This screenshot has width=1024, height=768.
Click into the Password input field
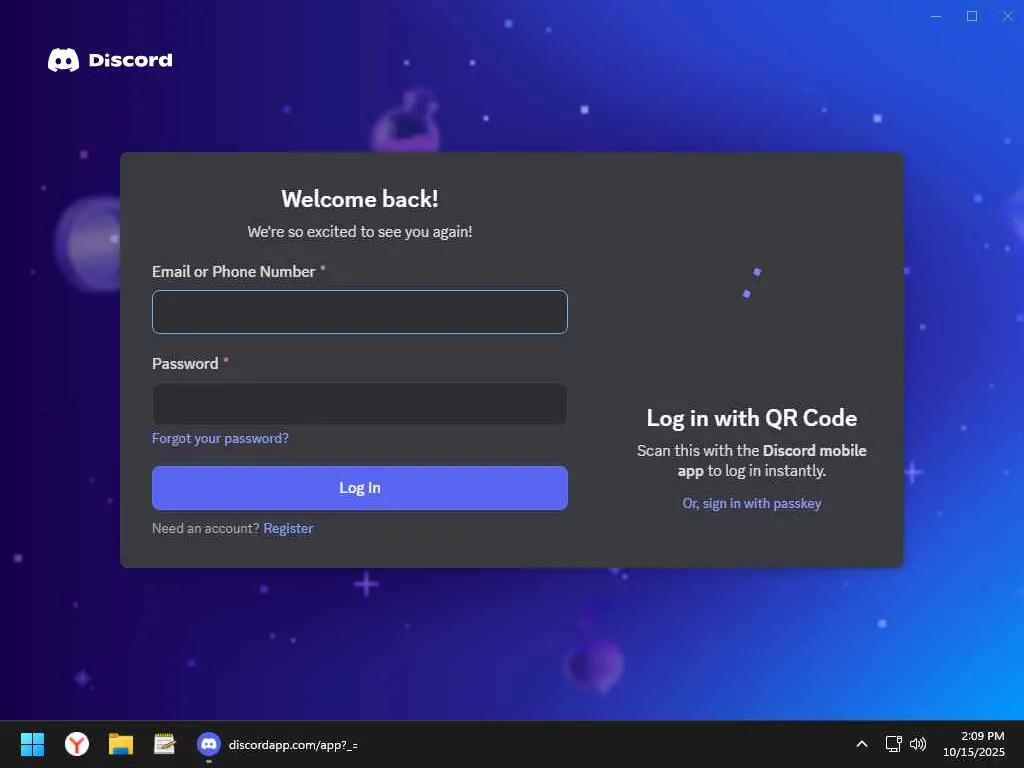tap(360, 404)
